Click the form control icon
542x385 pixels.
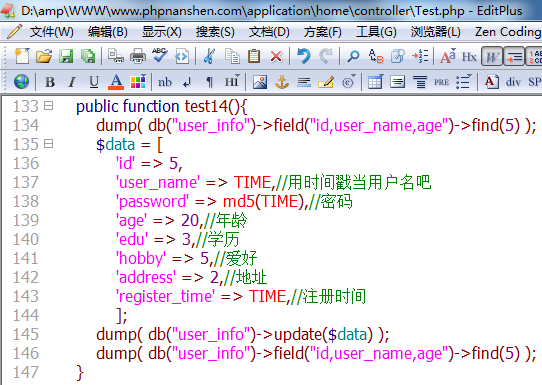[398, 82]
